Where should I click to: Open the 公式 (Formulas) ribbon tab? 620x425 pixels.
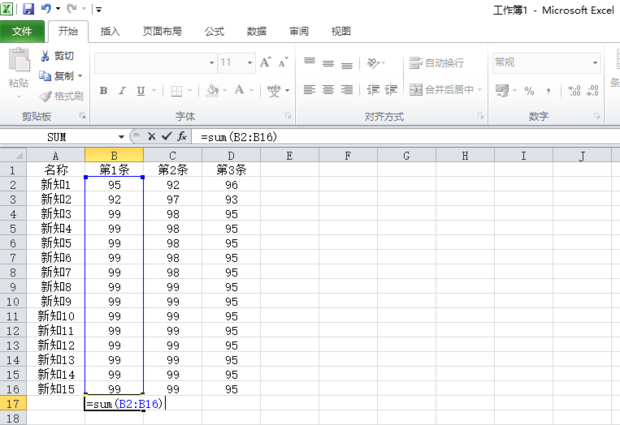click(x=214, y=31)
